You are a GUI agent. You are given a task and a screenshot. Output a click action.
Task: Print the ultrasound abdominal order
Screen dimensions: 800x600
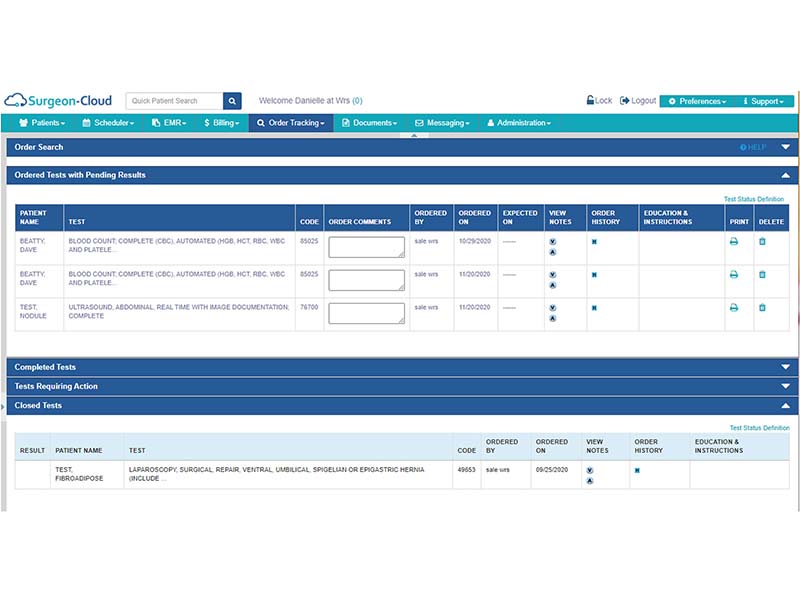(734, 308)
